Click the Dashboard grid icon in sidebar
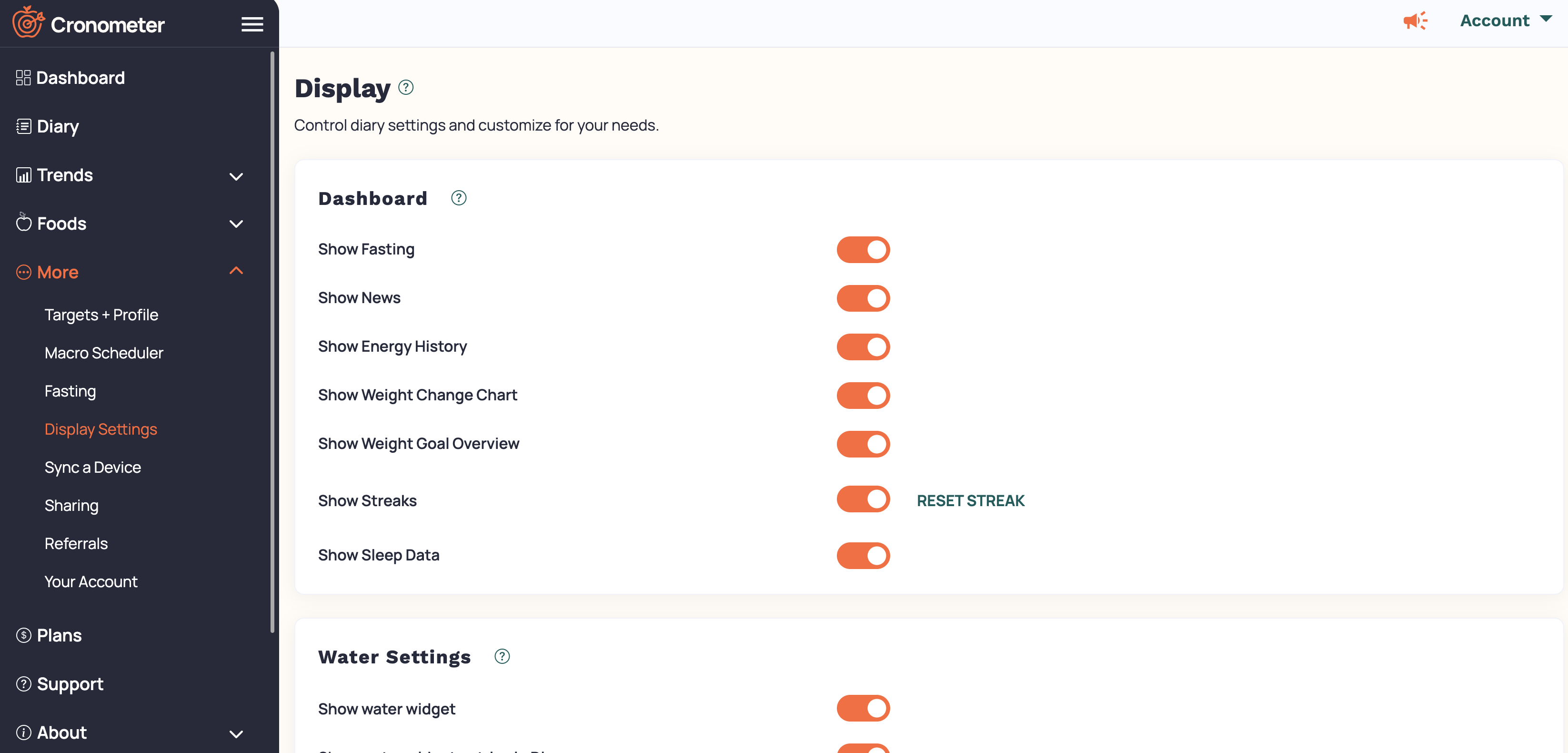The image size is (1568, 753). [23, 78]
